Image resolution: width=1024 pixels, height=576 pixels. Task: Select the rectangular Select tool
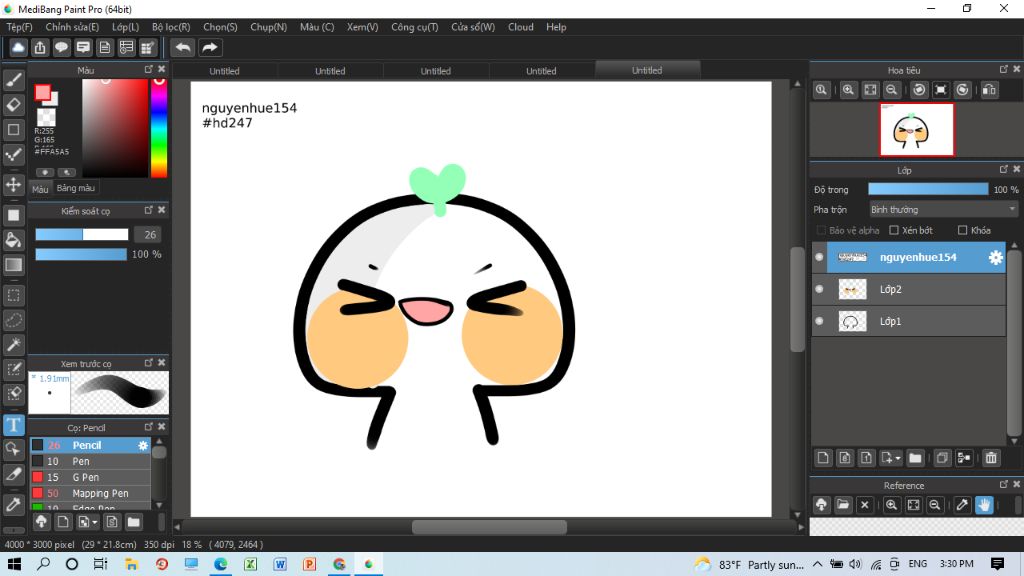click(x=14, y=295)
